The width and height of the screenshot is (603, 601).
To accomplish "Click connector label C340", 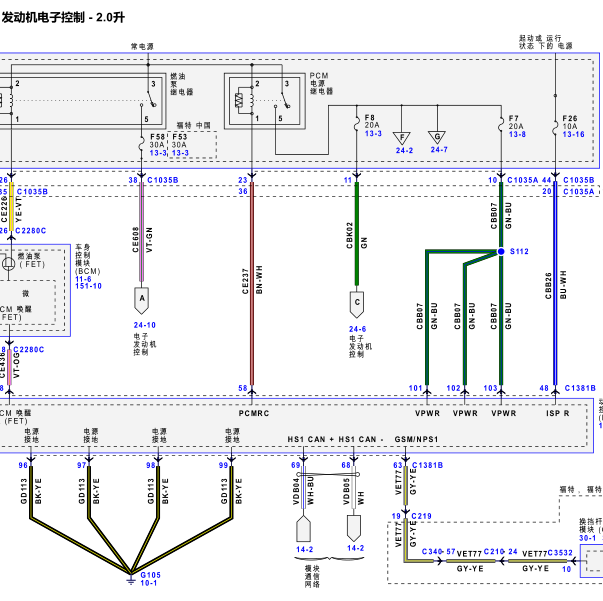I will [x=432, y=551].
